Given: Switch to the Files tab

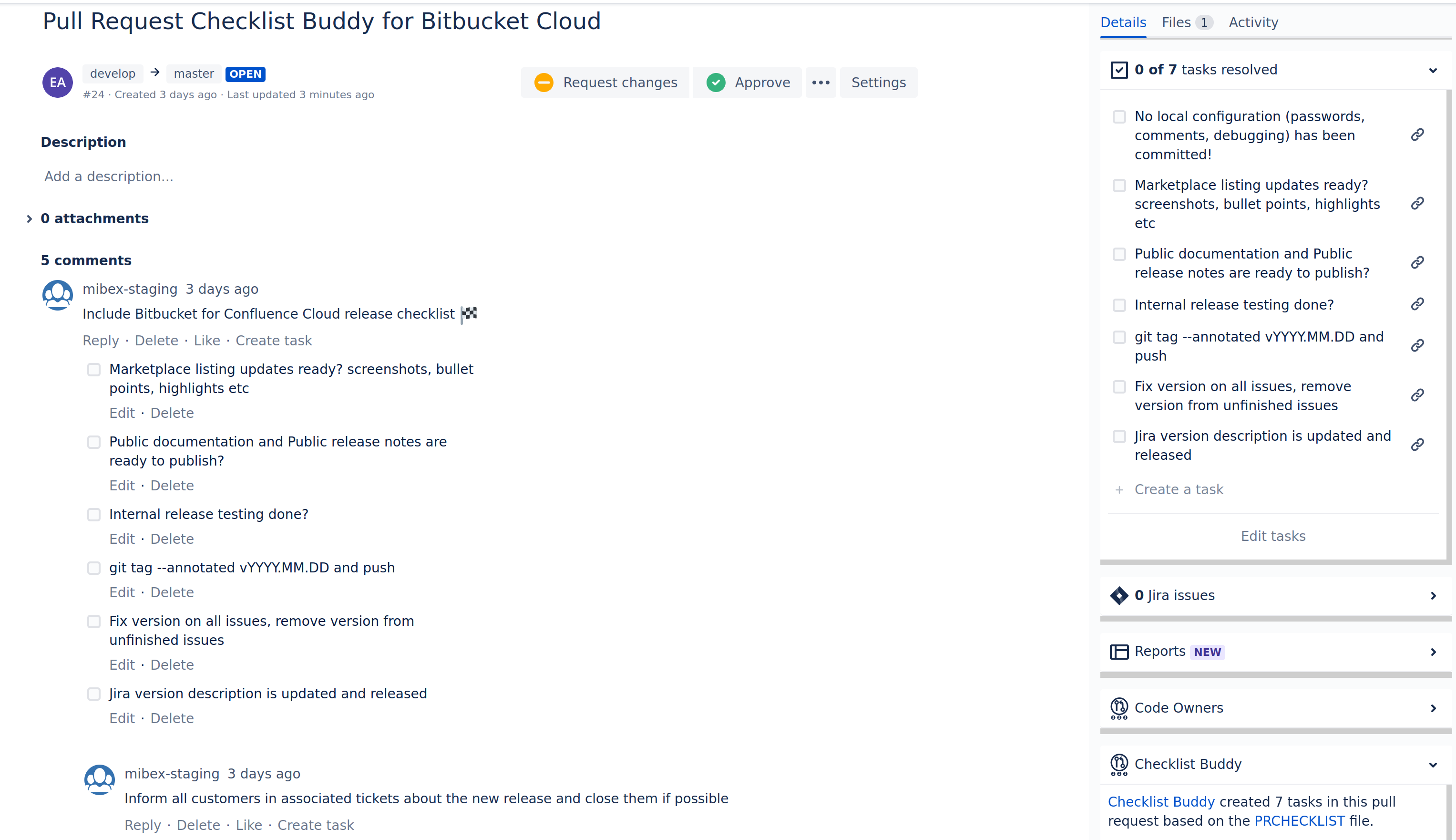Looking at the screenshot, I should pos(1186,22).
